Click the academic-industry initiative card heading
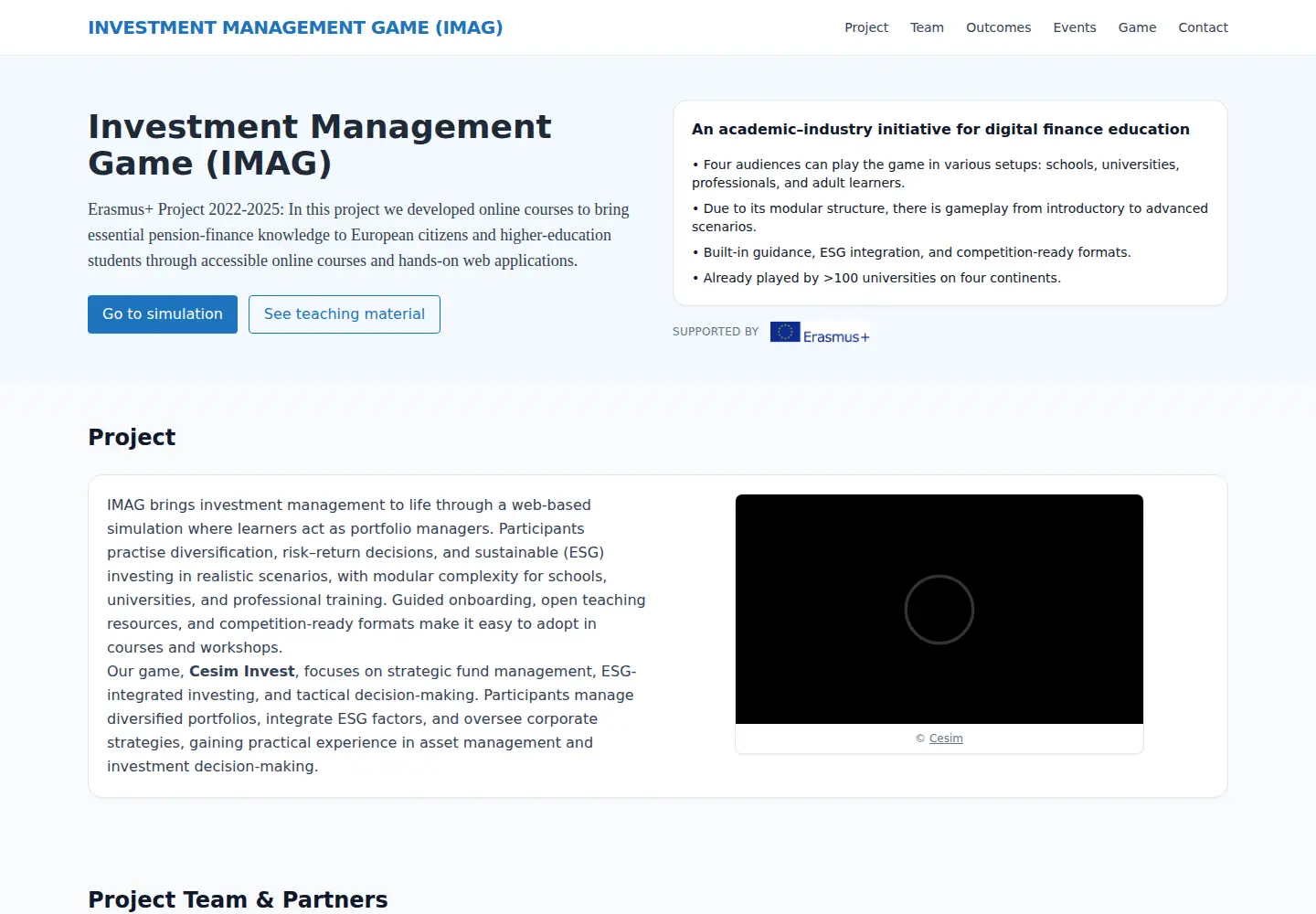The width and height of the screenshot is (1316, 914). point(940,129)
